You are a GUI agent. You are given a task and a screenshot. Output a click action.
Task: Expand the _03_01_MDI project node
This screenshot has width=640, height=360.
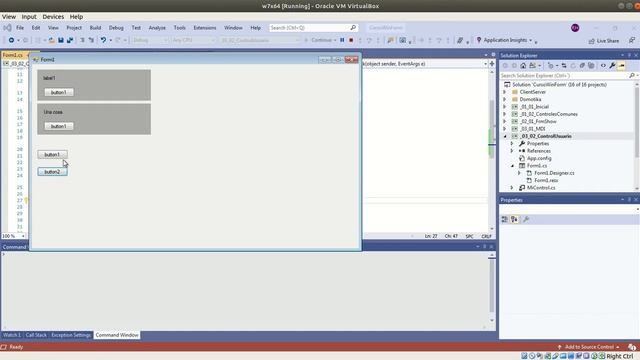tap(505, 129)
